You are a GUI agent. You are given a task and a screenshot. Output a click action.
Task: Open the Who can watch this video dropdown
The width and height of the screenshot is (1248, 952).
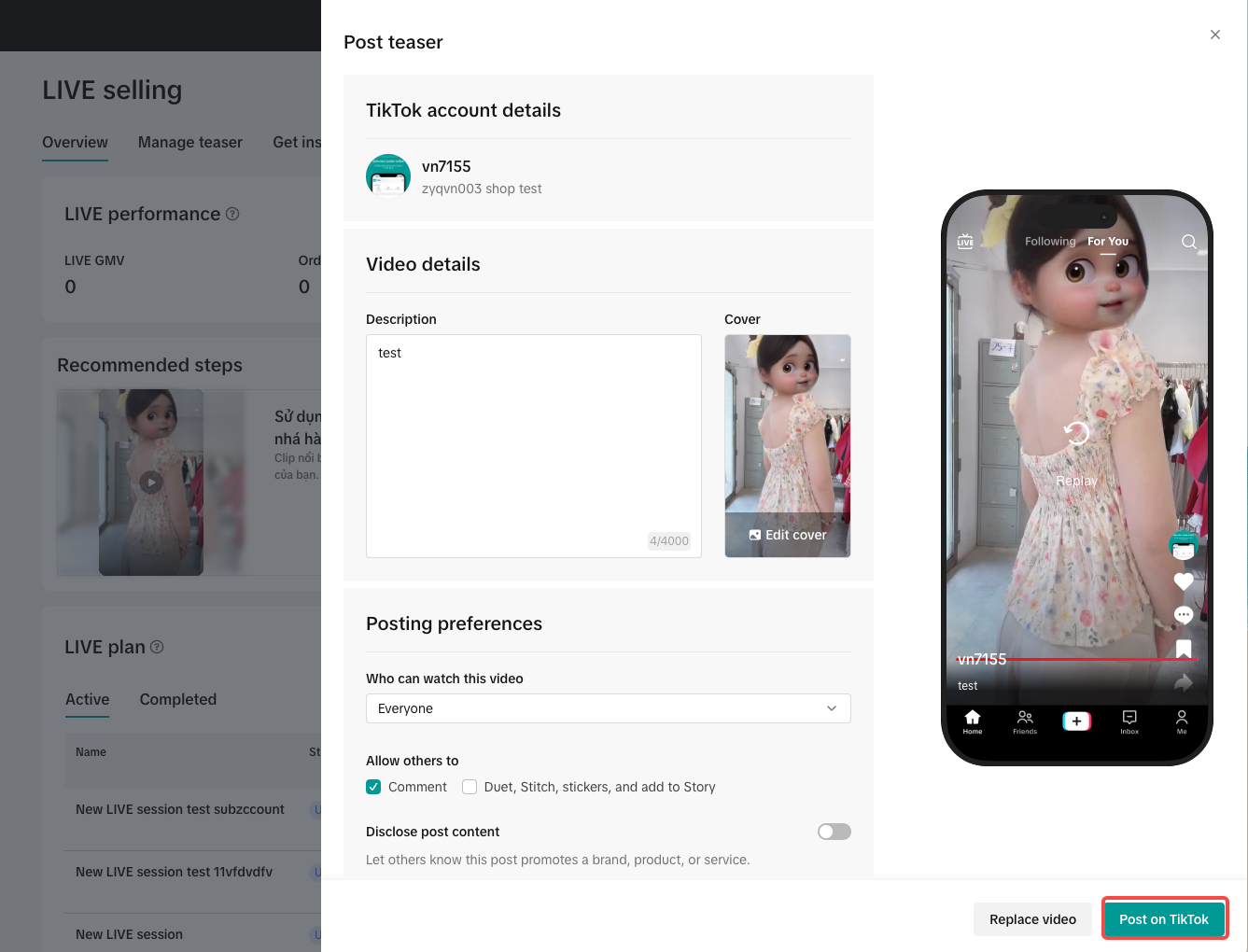tap(609, 708)
